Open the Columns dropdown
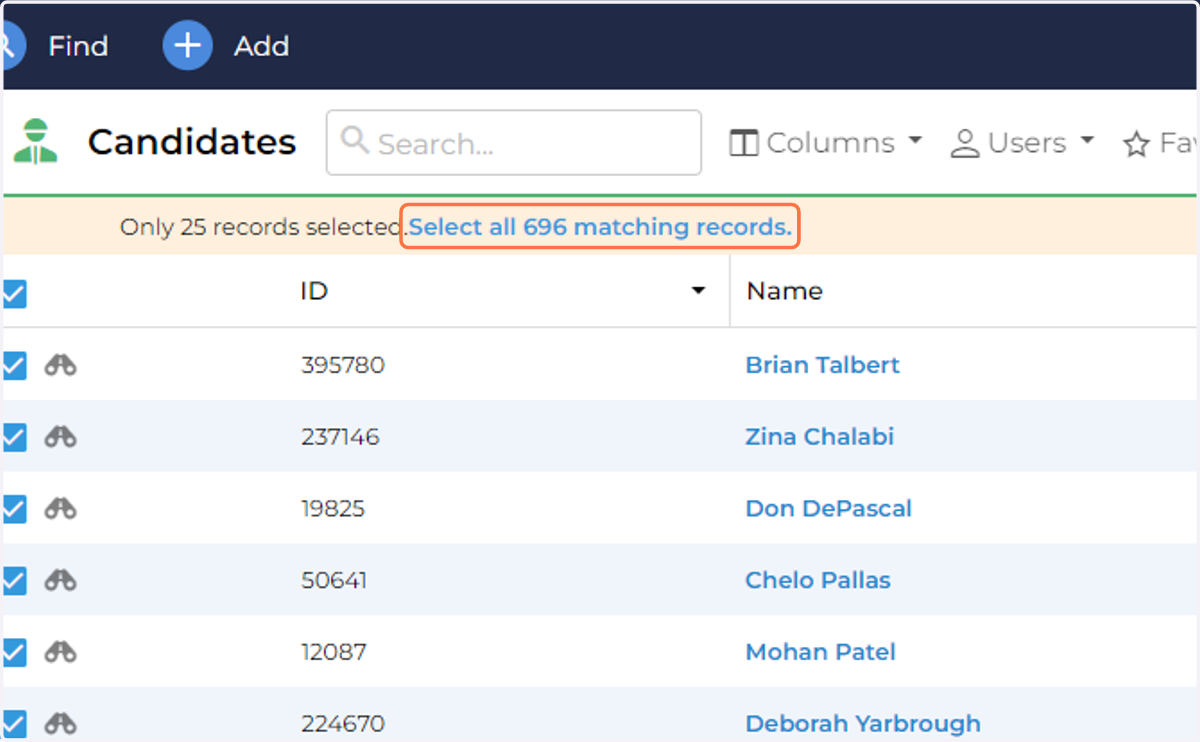The width and height of the screenshot is (1200, 742). click(x=826, y=143)
